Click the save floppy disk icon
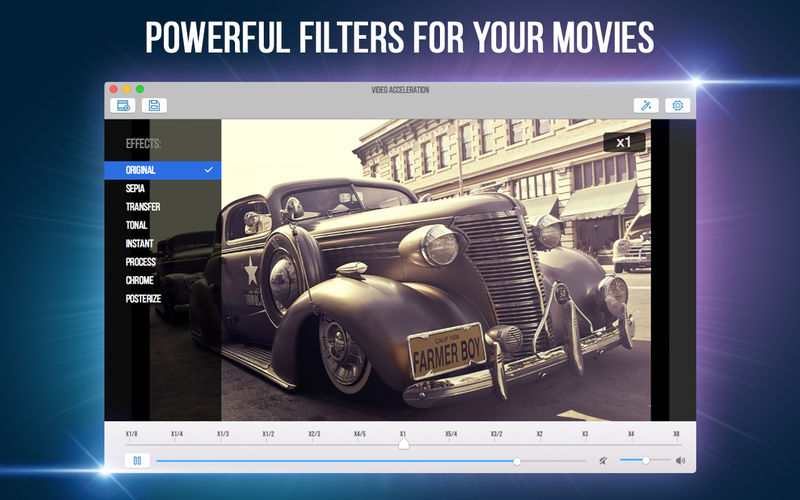Image resolution: width=800 pixels, height=500 pixels. tap(154, 106)
